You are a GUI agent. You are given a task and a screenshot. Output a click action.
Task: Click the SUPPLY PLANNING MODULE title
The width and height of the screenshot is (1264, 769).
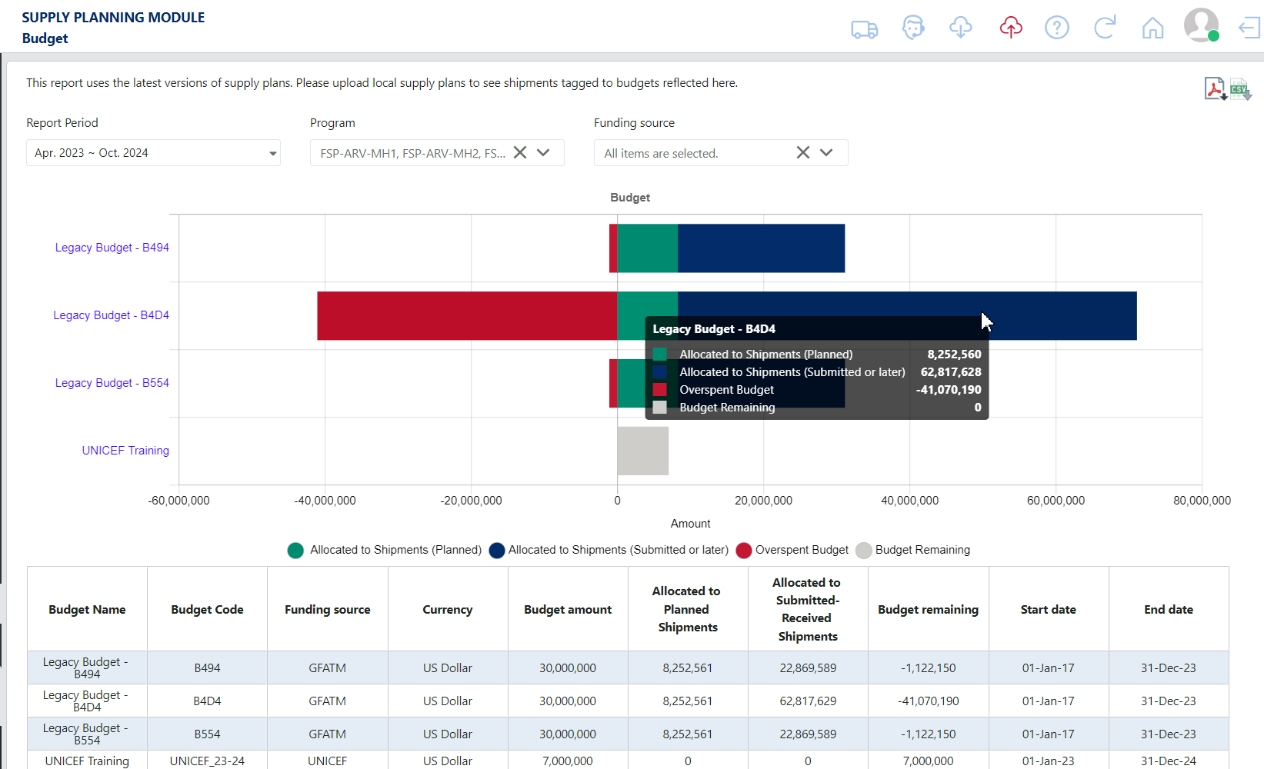[x=113, y=18]
